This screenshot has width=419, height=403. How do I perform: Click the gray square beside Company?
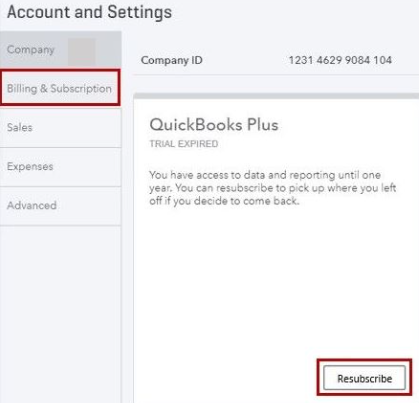[x=82, y=52]
